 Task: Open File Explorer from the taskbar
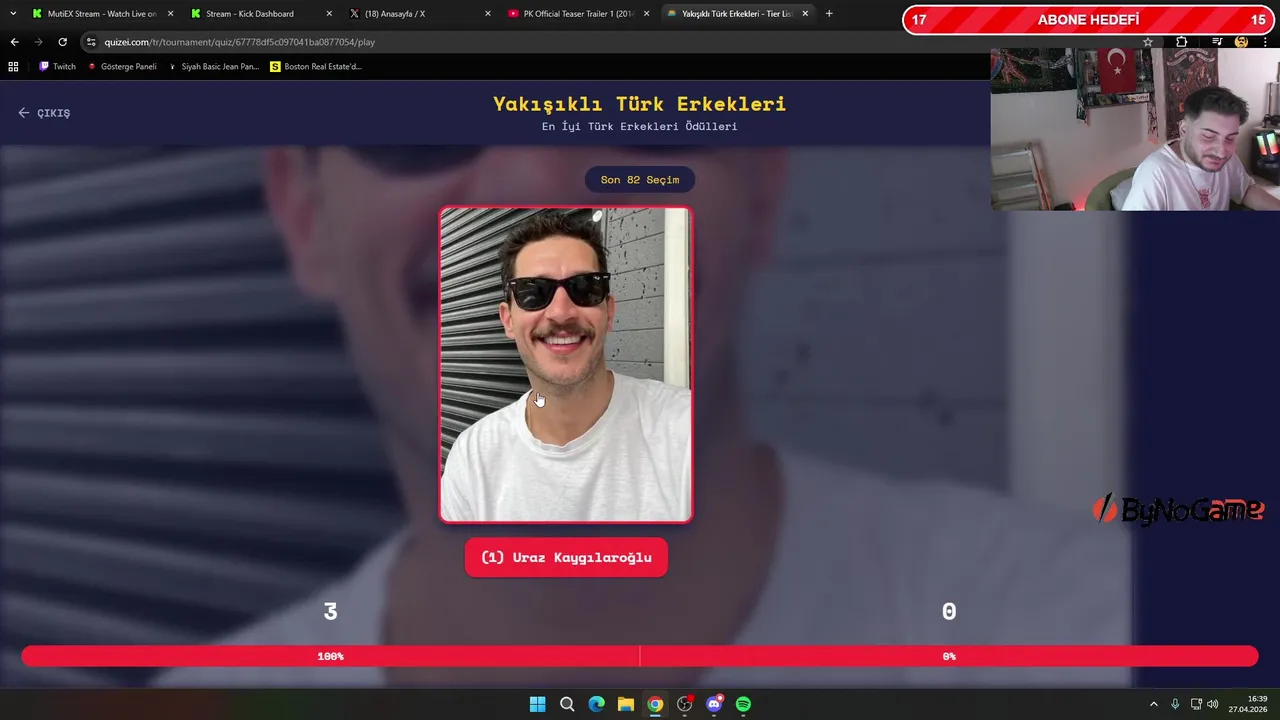625,704
